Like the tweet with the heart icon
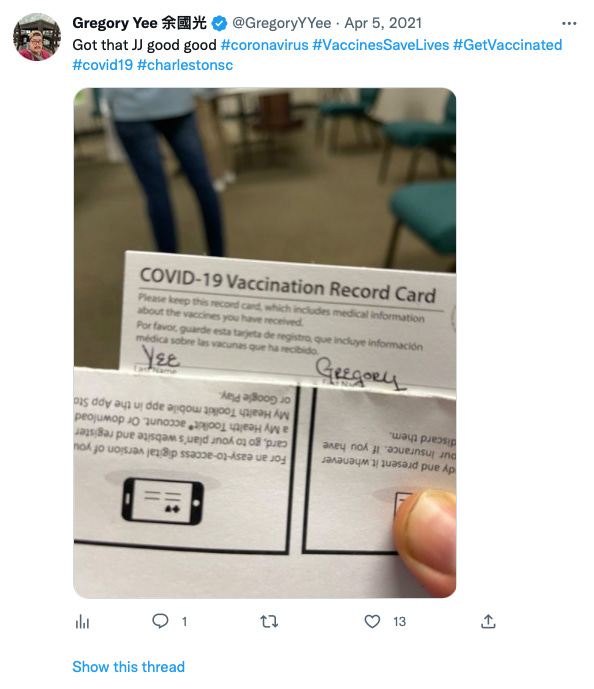 pyautogui.click(x=372, y=621)
